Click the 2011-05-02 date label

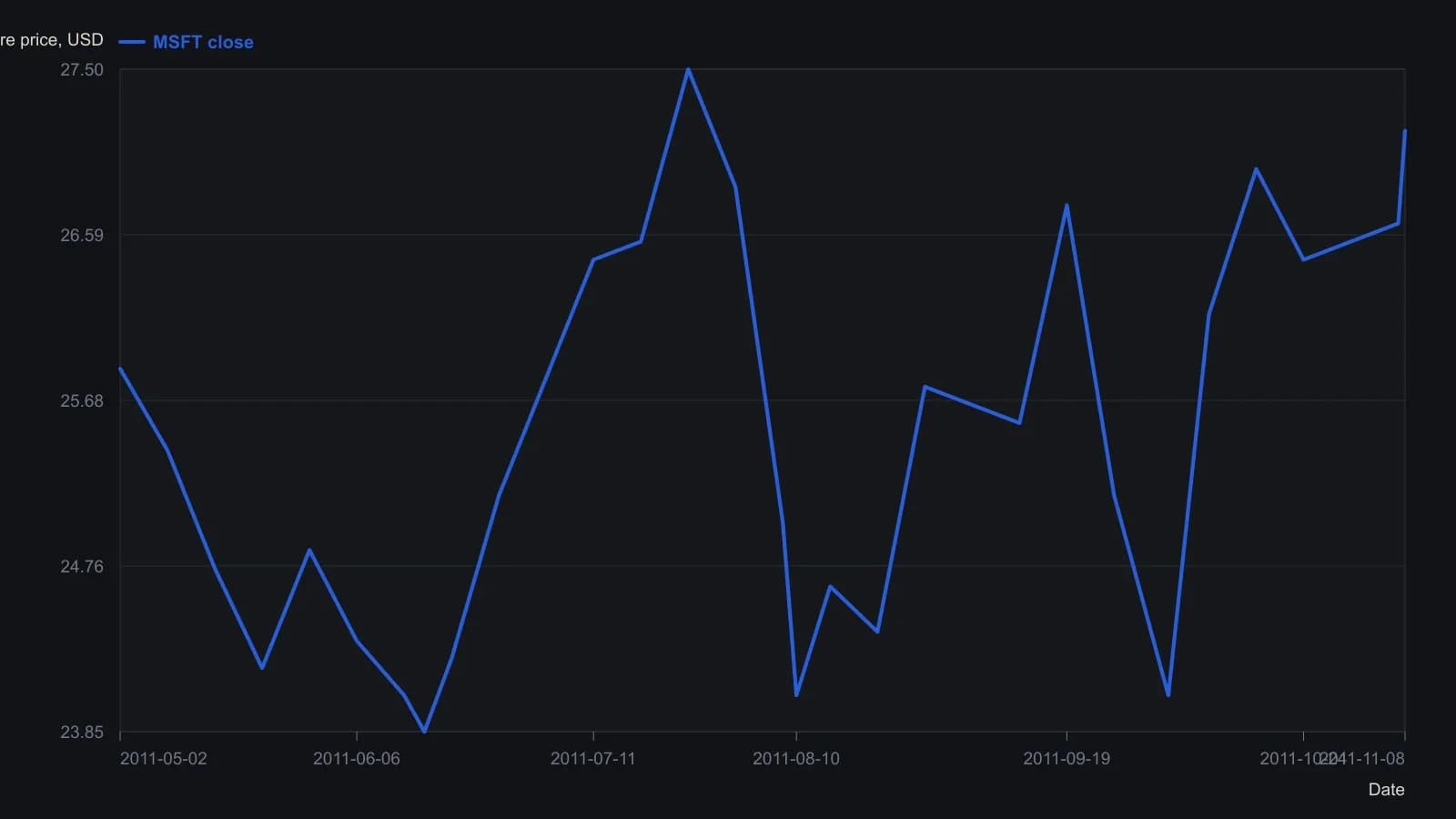tap(164, 759)
